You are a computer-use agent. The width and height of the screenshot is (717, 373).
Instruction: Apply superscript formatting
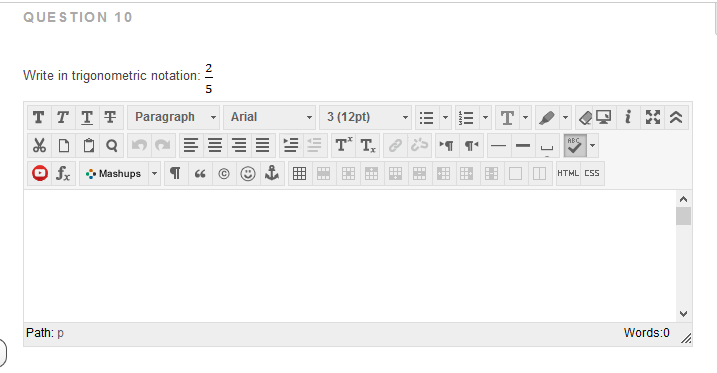pos(343,146)
